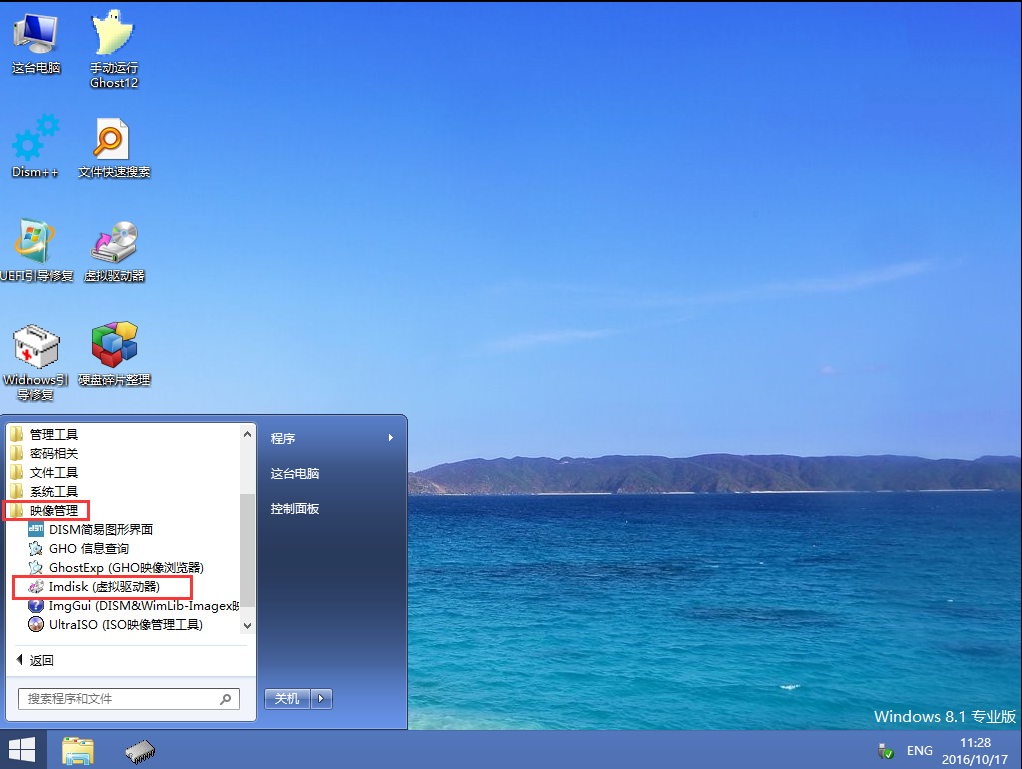Image resolution: width=1022 pixels, height=769 pixels.
Task: Click the 关机 shutdown button
Action: pos(287,699)
